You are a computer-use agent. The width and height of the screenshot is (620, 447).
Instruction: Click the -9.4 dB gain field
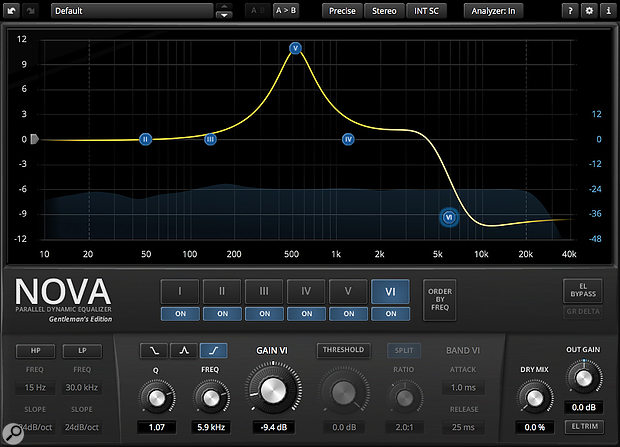pyautogui.click(x=274, y=427)
